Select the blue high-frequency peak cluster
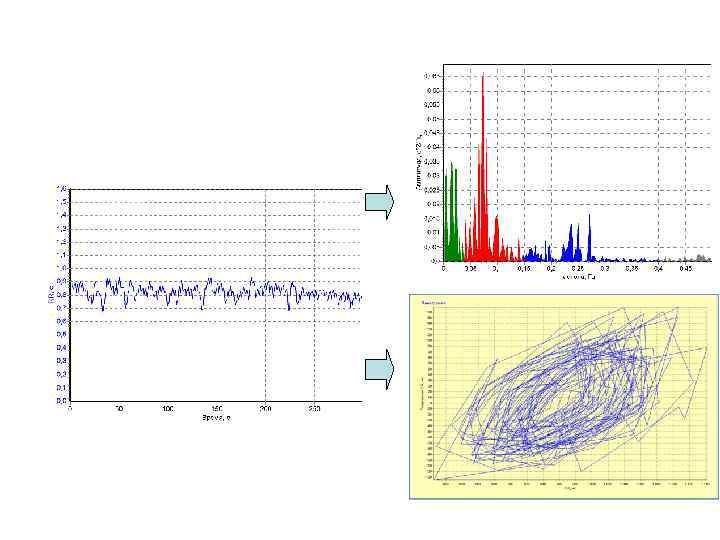 pos(576,239)
